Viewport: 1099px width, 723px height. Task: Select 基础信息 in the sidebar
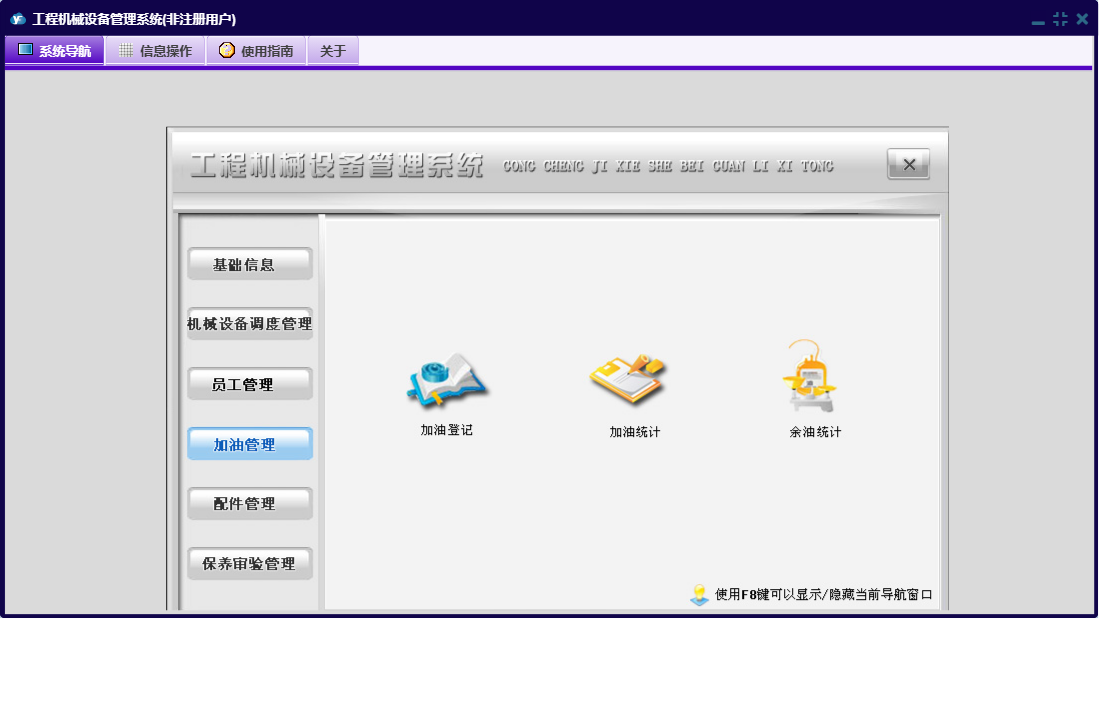tap(250, 264)
